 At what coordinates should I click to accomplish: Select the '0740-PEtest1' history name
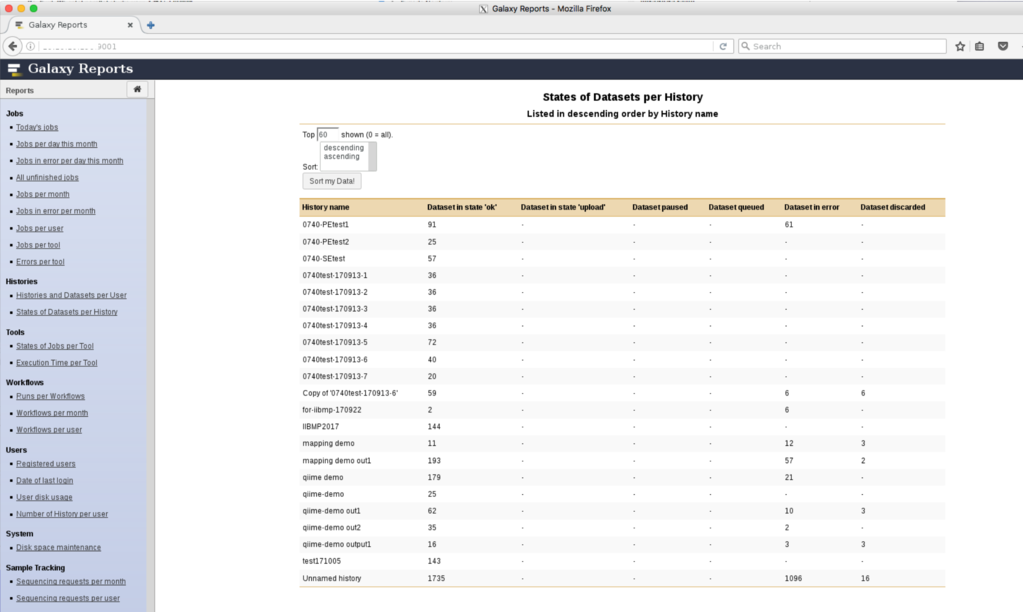click(326, 224)
